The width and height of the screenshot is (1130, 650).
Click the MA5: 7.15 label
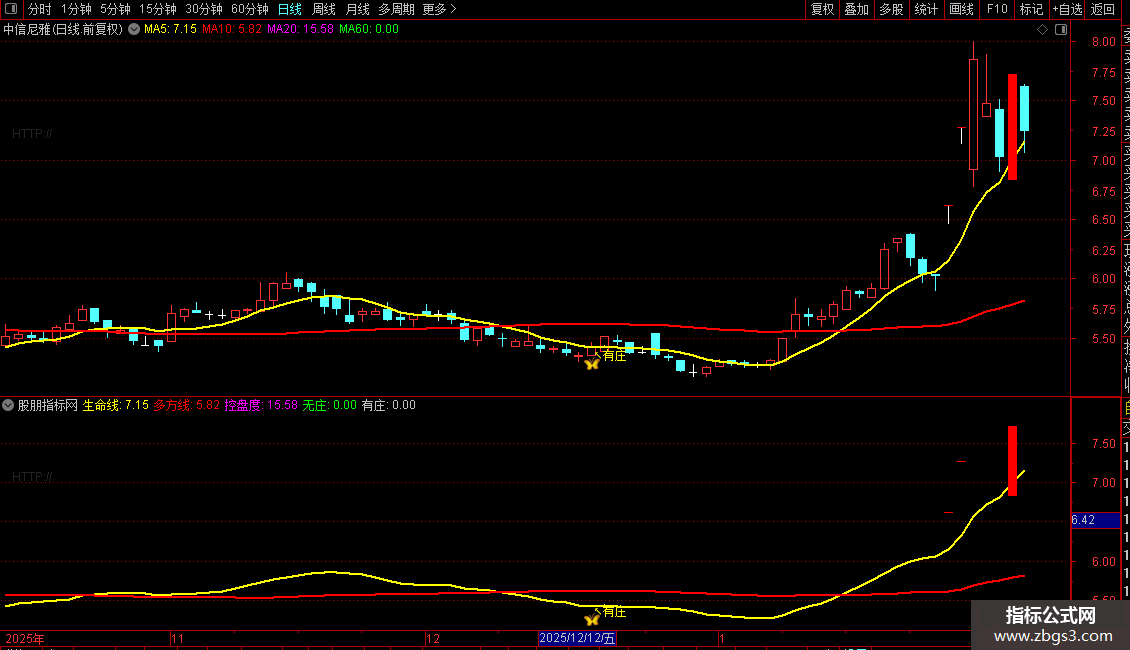[x=170, y=30]
